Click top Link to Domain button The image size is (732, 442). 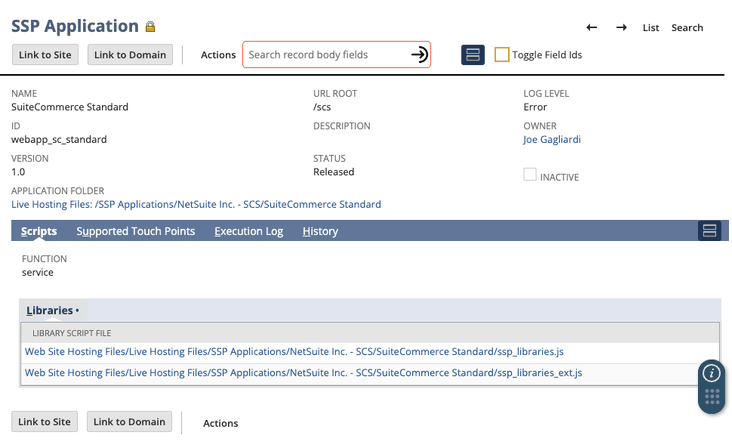tap(130, 55)
